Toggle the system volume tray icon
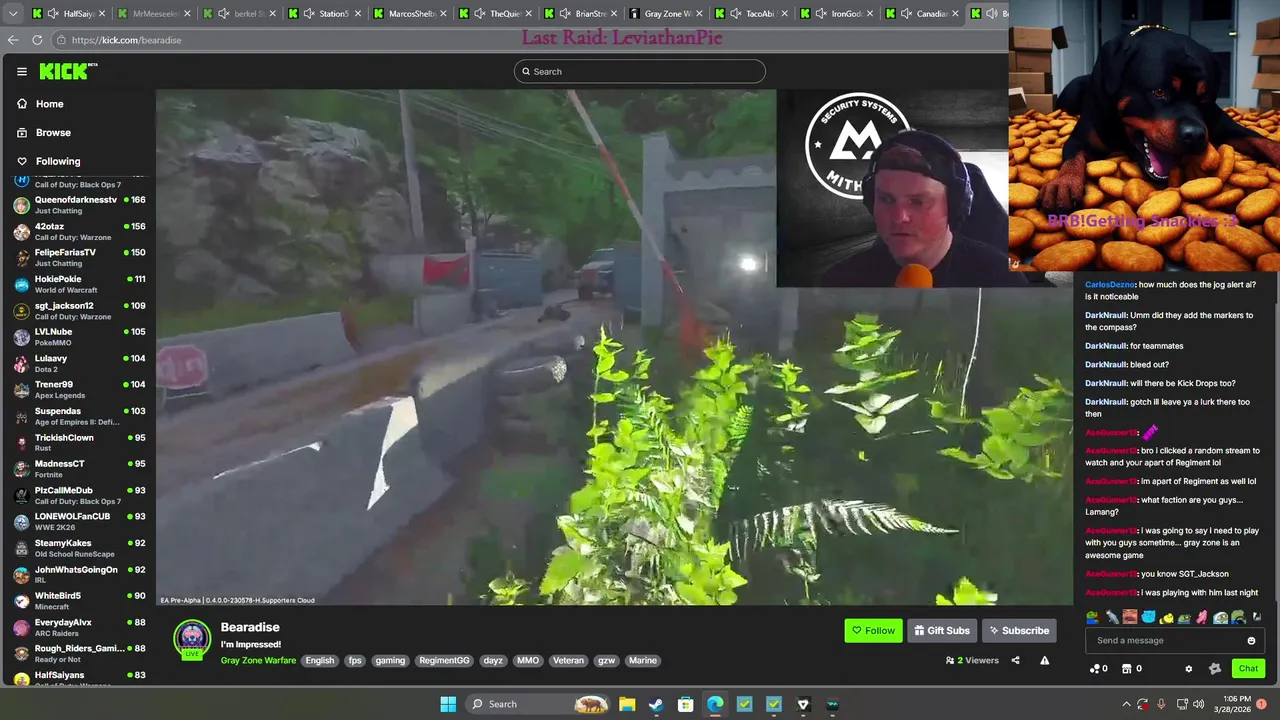Viewport: 1280px width, 720px height. 1198,704
